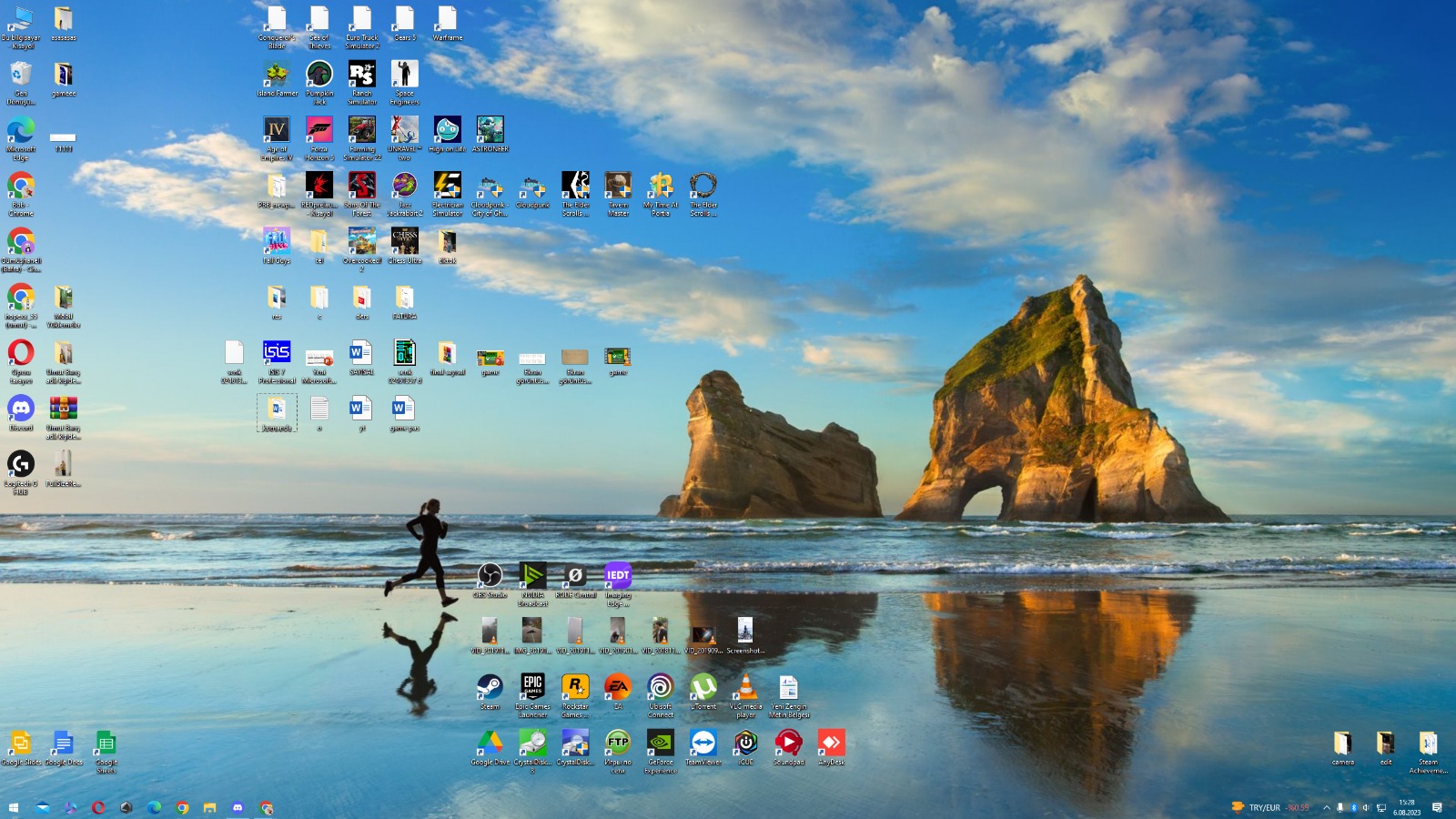Open the Rockstar Games Launcher icon
The width and height of the screenshot is (1456, 819).
click(575, 694)
